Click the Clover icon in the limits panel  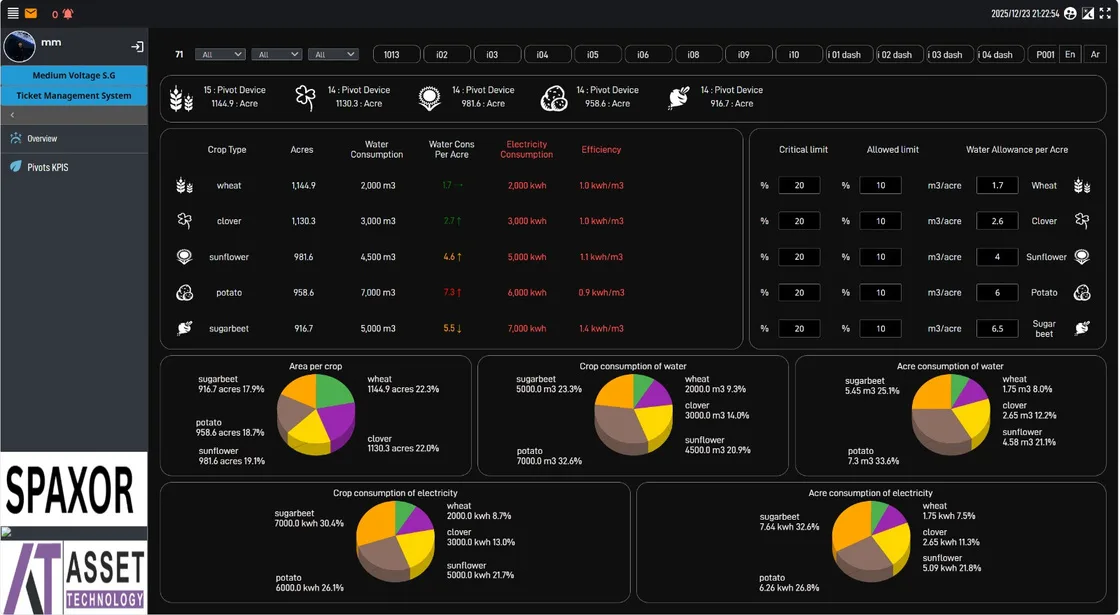pyautogui.click(x=1082, y=221)
